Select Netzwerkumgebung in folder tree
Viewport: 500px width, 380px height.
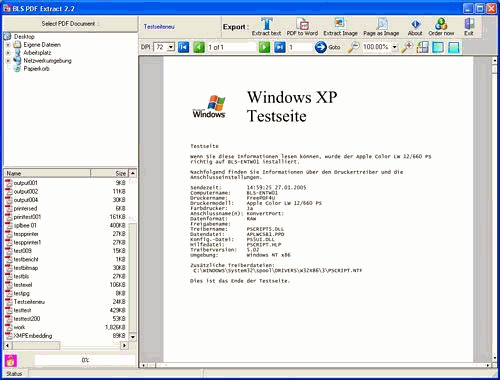pyautogui.click(x=47, y=61)
